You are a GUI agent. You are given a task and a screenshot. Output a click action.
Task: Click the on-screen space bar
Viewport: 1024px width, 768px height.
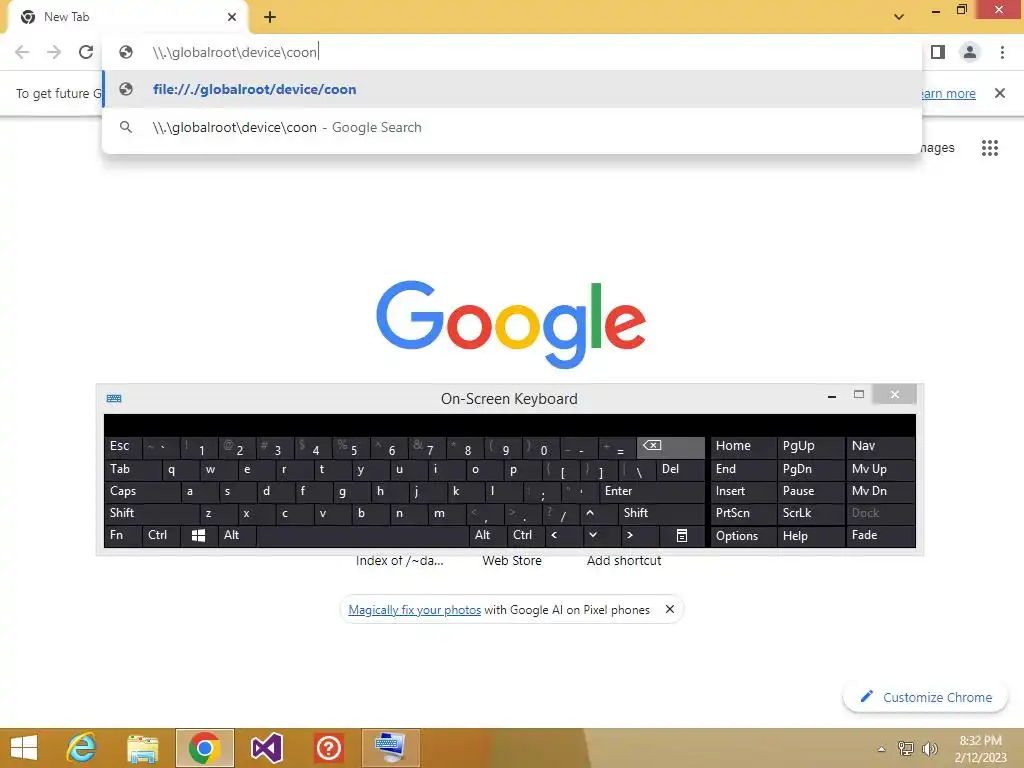362,536
